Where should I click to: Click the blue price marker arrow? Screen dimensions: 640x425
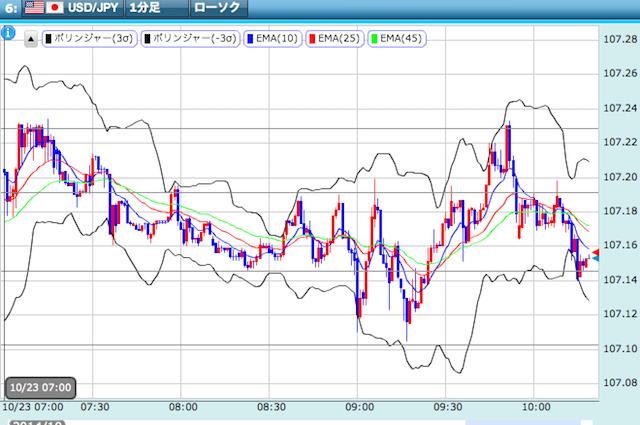tap(596, 258)
